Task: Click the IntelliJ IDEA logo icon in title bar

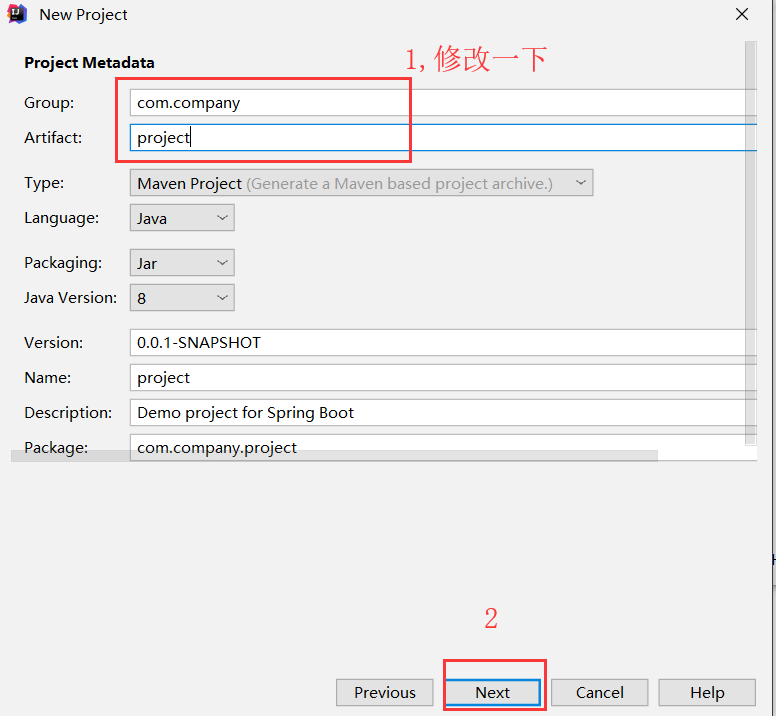Action: point(17,14)
